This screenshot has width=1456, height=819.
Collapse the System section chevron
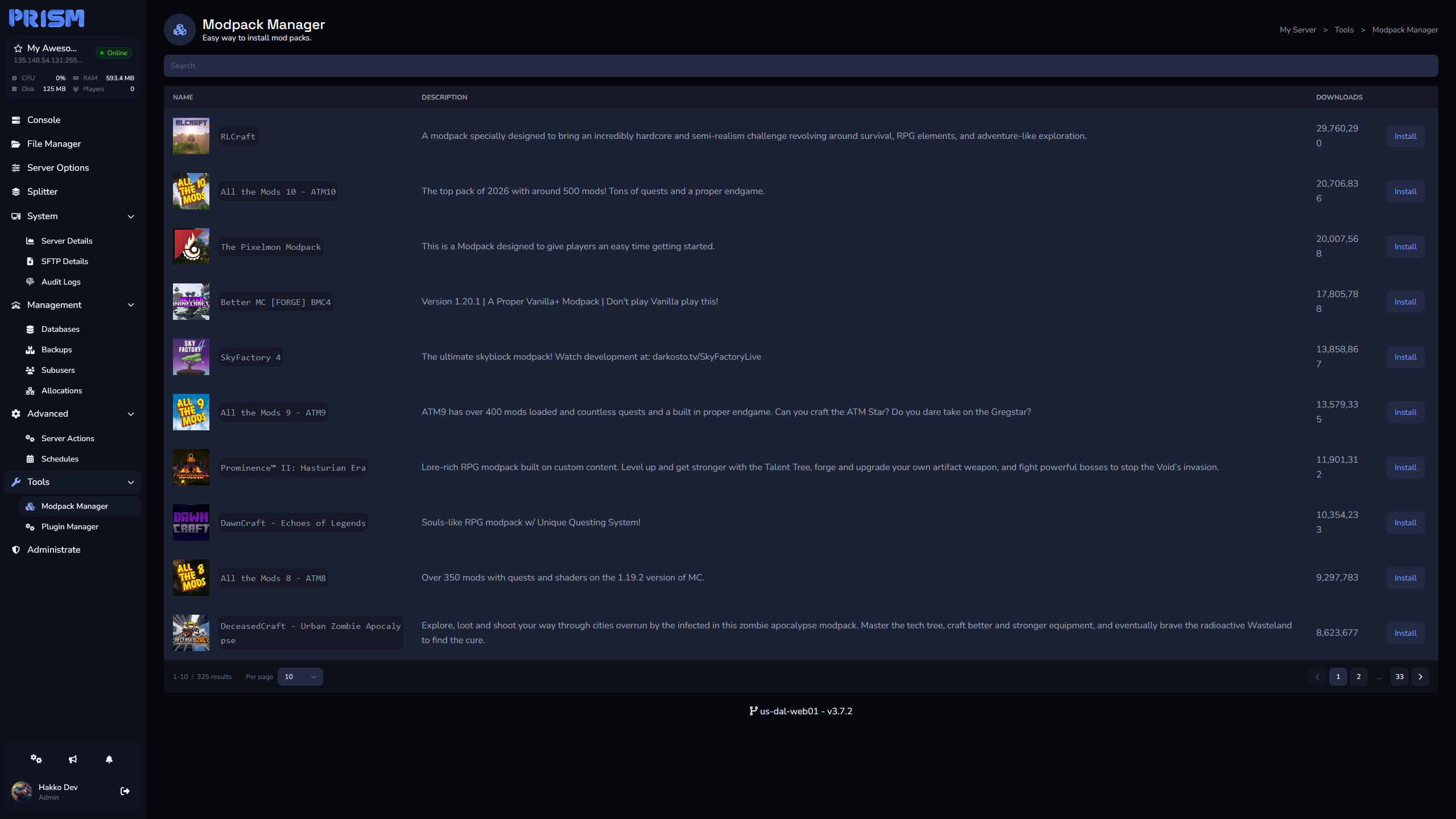point(131,216)
